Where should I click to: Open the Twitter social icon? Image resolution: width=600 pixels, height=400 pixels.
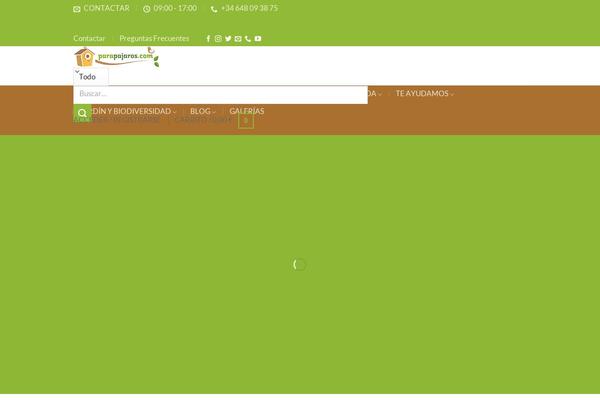[228, 38]
